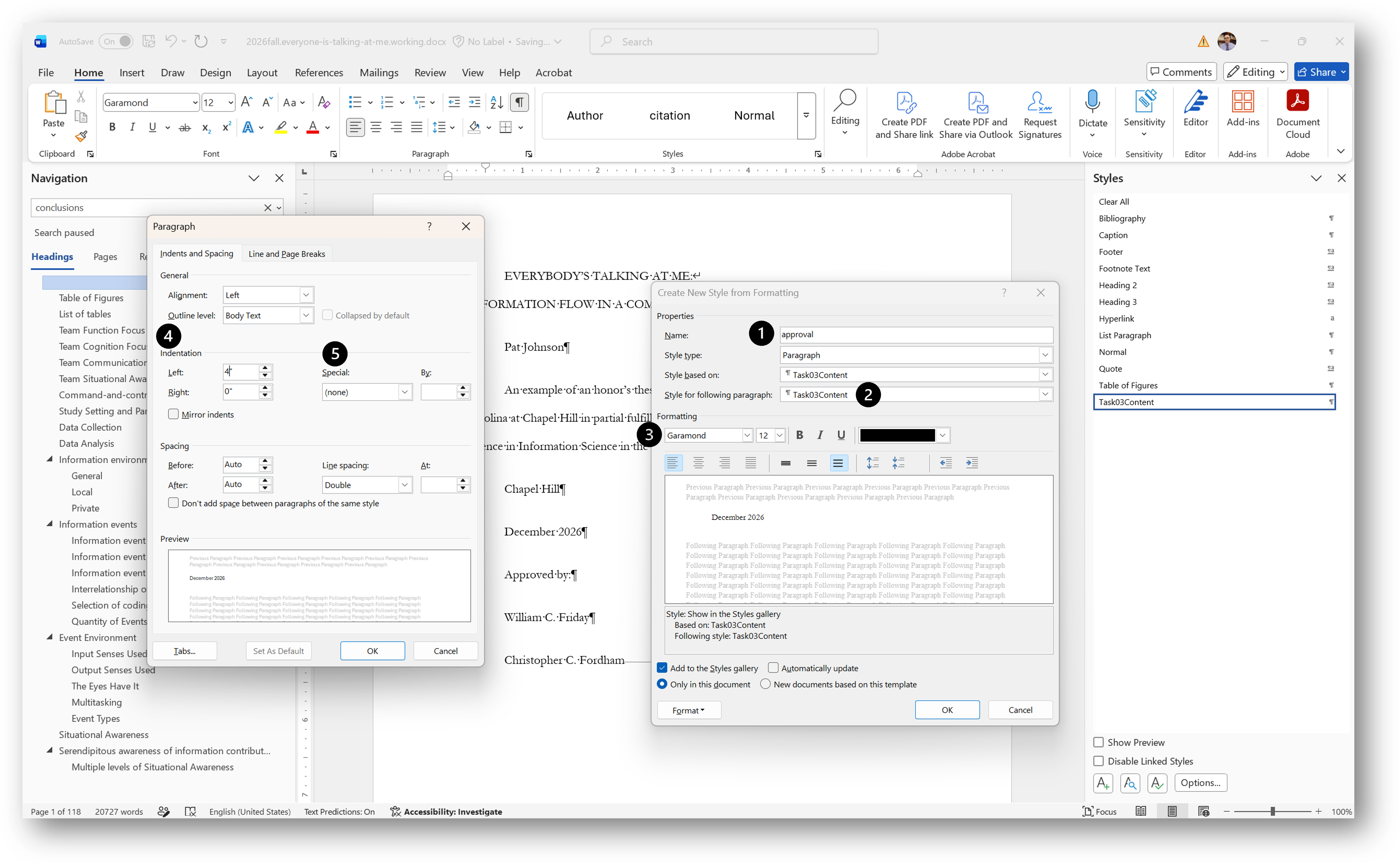Open the Alignment dropdown in Paragraph dialog
This screenshot has height=864, width=1400.
tap(306, 295)
